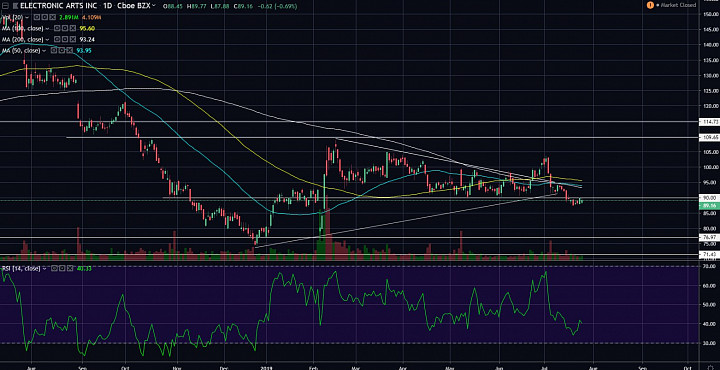Image resolution: width=720 pixels, height=370 pixels.
Task: Open format settings for the RSI (14, close) indicator
Action: 62,268
